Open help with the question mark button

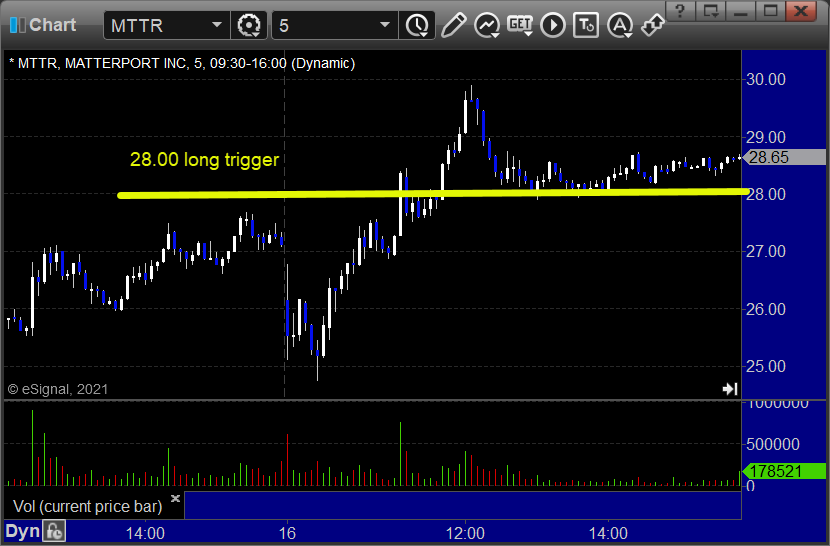(x=680, y=11)
